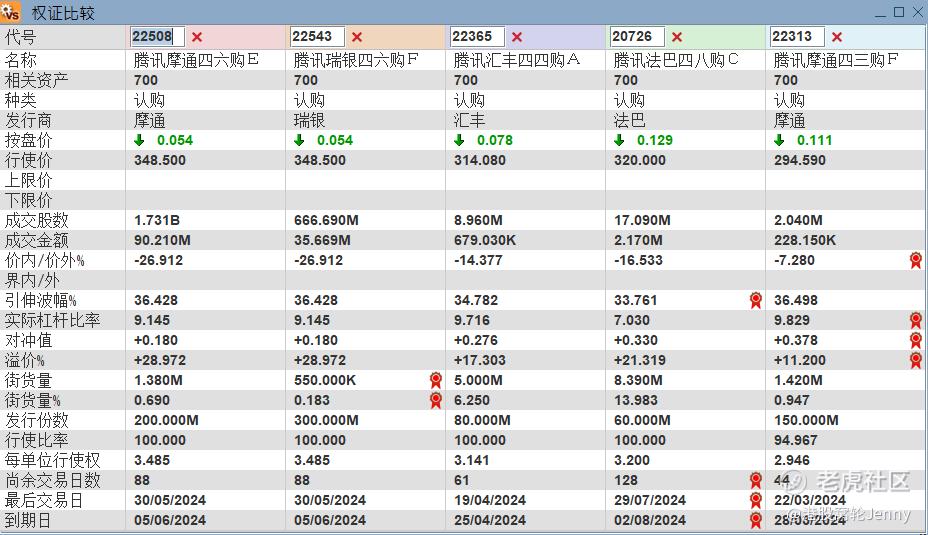Click the green down arrow beside 0.111
928x535 pixels.
coord(779,140)
